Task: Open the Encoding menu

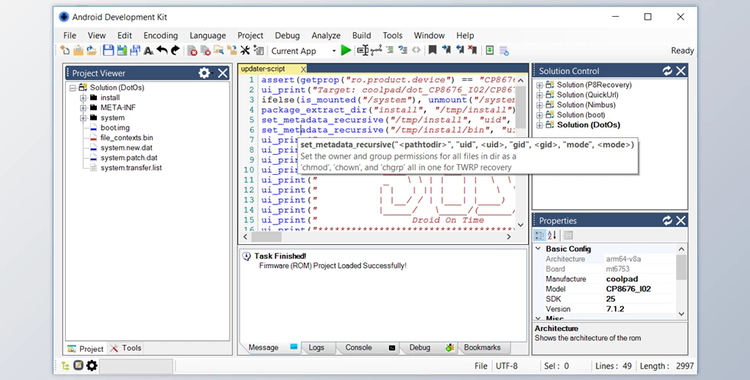Action: [160, 35]
